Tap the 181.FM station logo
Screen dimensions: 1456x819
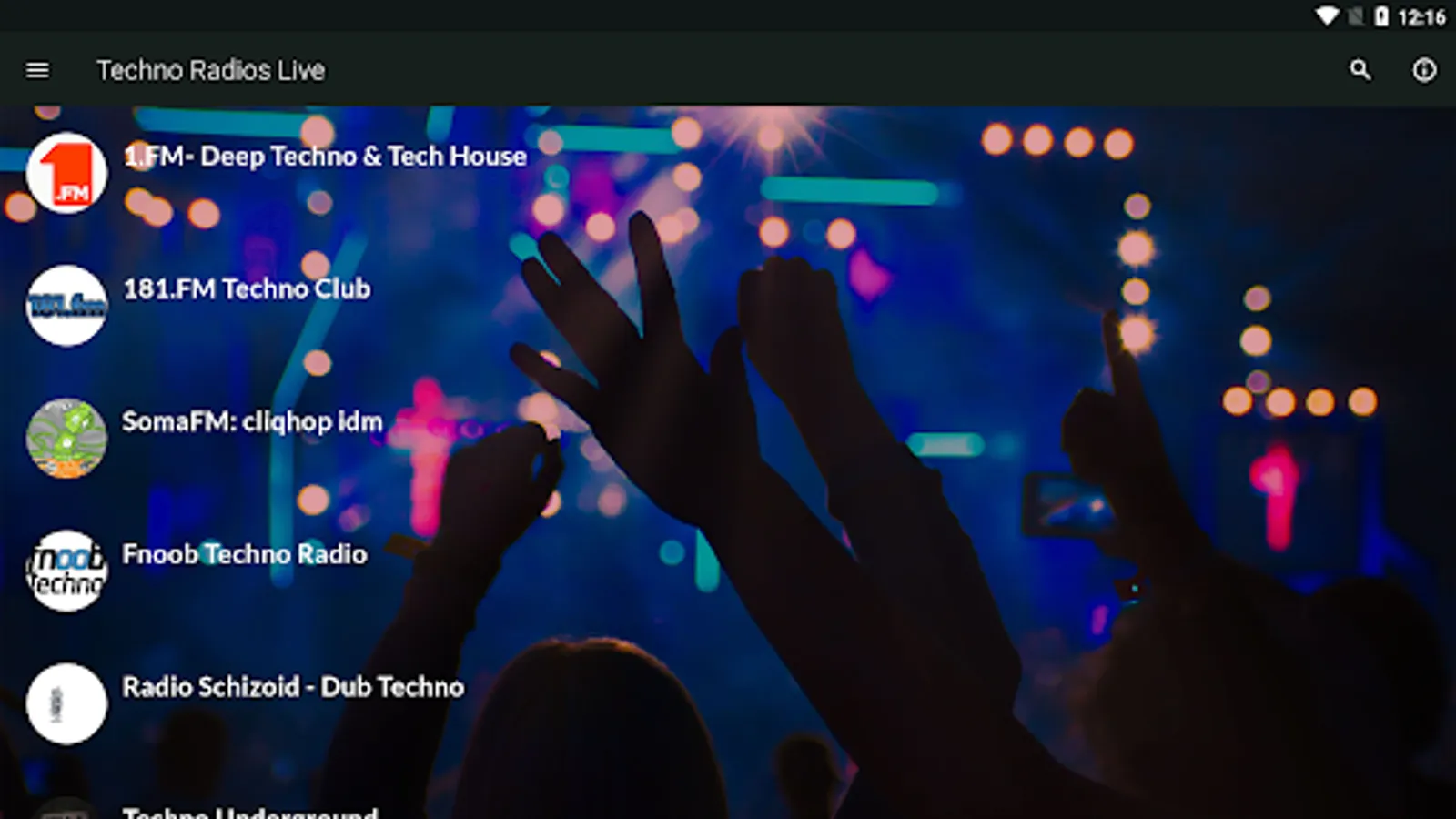coord(66,306)
